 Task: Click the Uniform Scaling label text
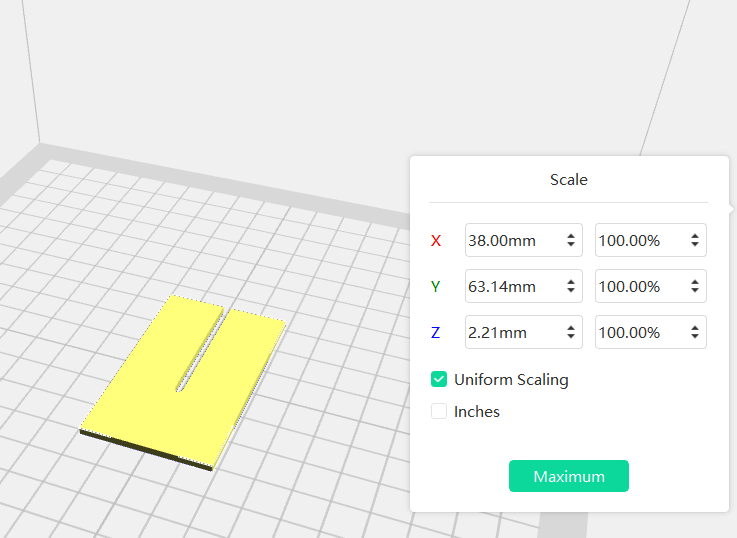[511, 380]
